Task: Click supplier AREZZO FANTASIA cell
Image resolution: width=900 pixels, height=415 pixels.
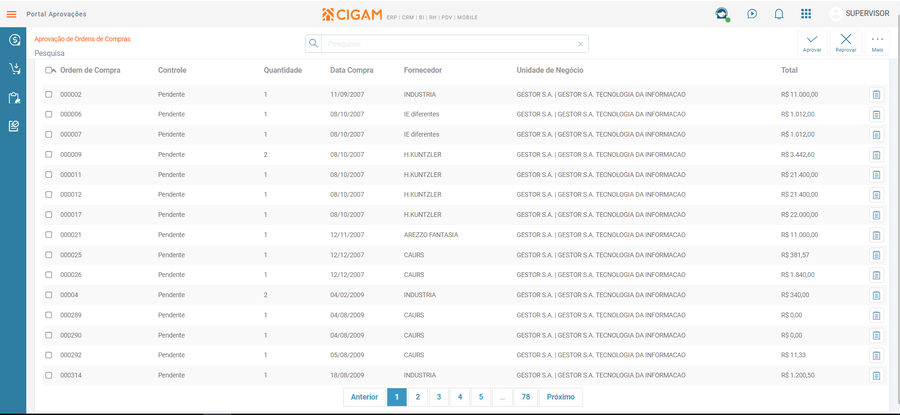Action: (430, 235)
